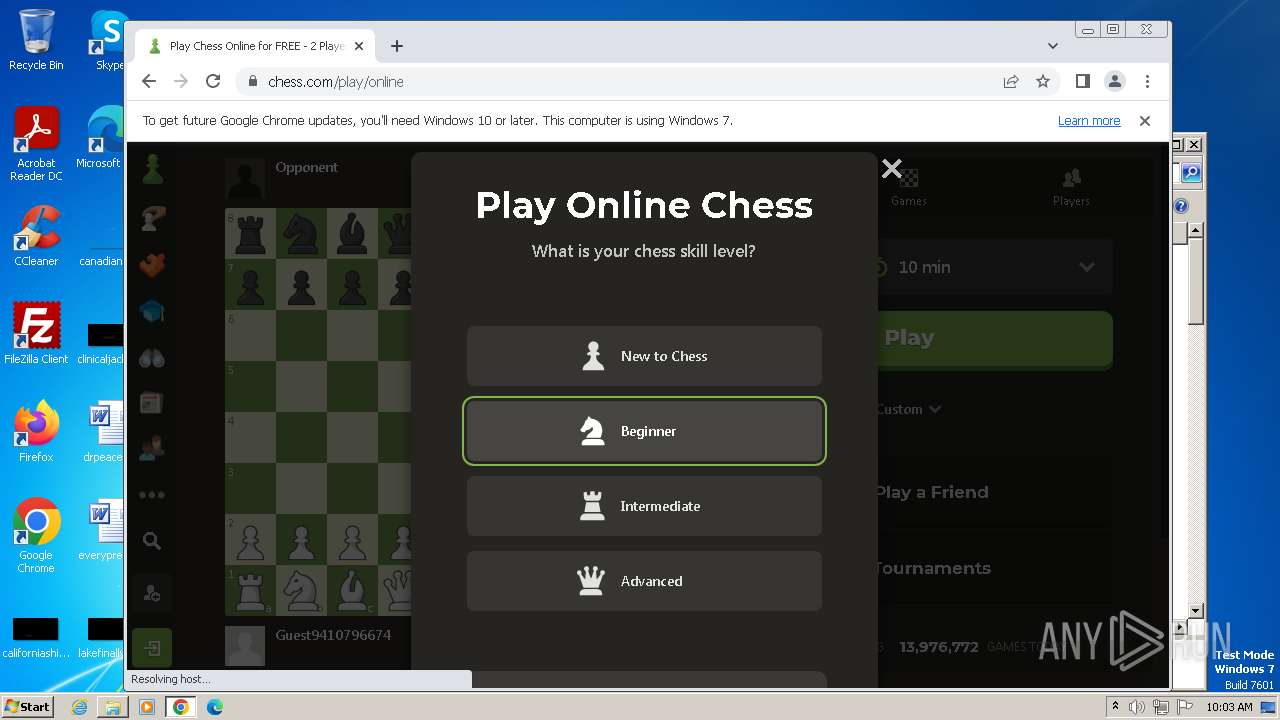Open Microsoft Edge from taskbar
This screenshot has width=1280, height=720.
214,707
